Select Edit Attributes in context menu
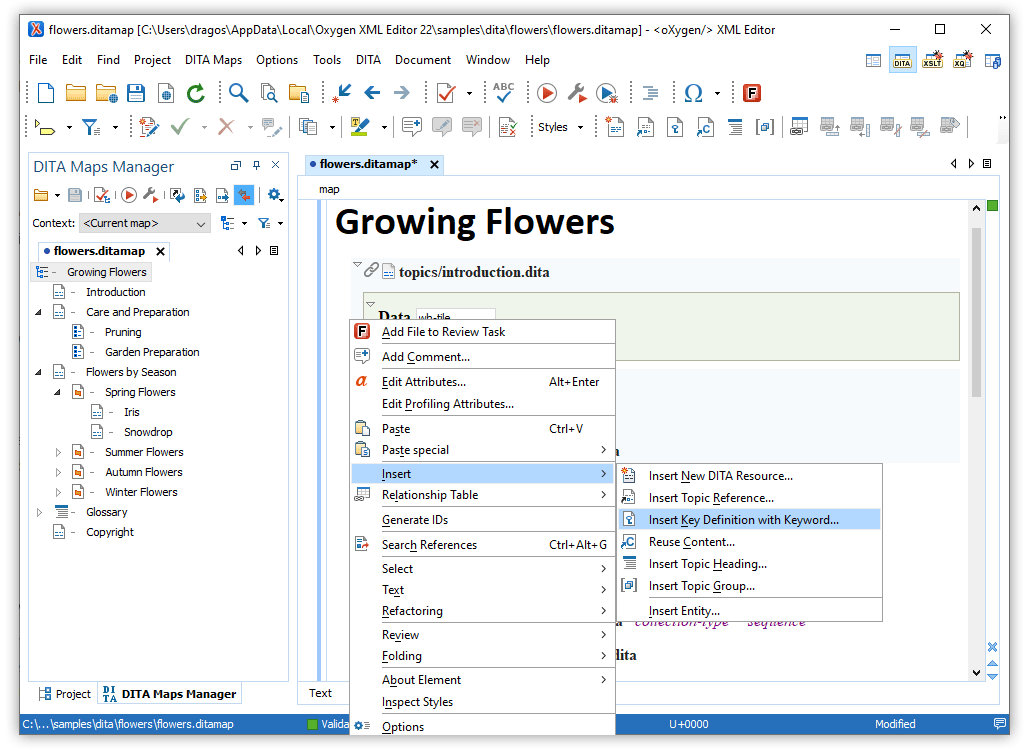 483,382
